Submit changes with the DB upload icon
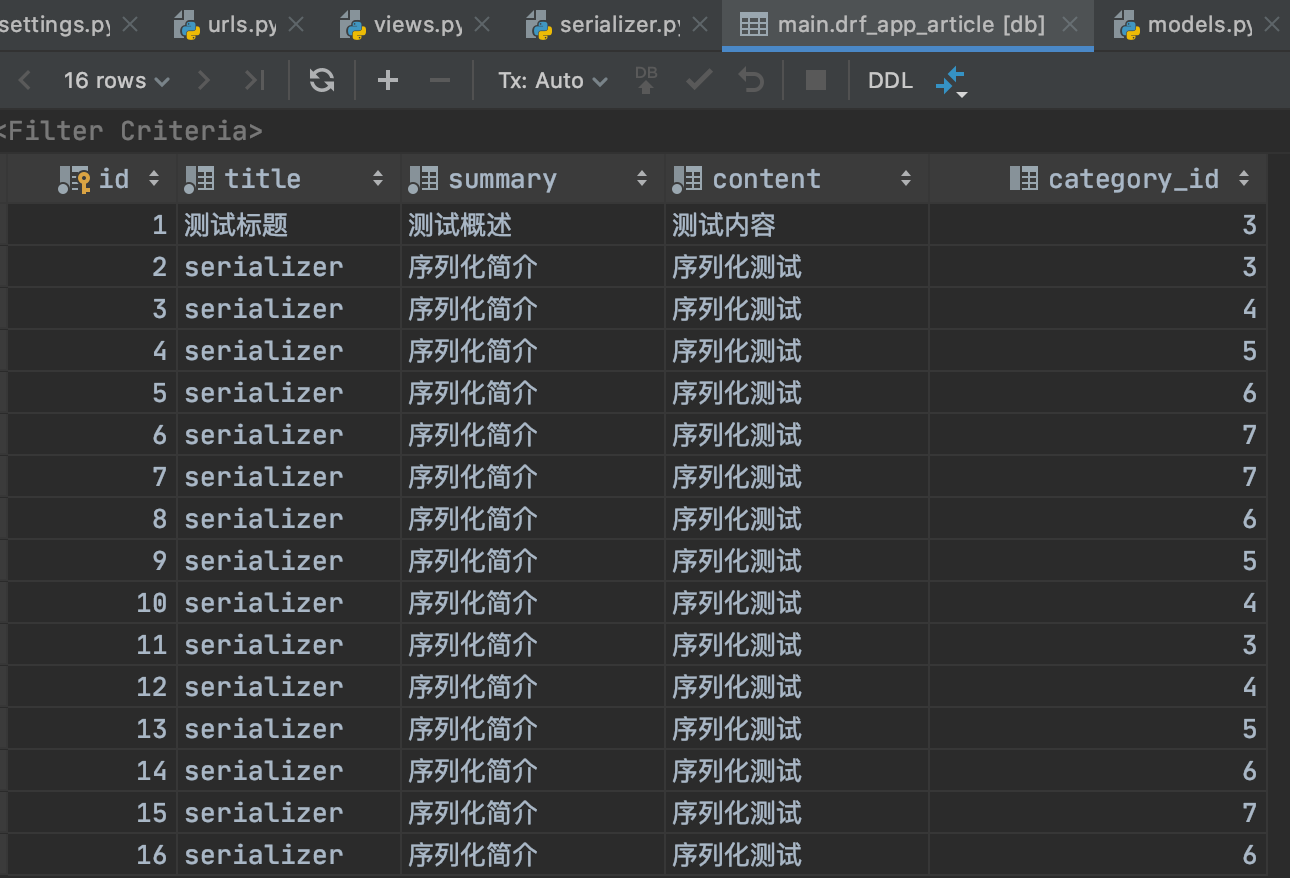Screen dimensions: 1290x878 pyautogui.click(x=644, y=80)
